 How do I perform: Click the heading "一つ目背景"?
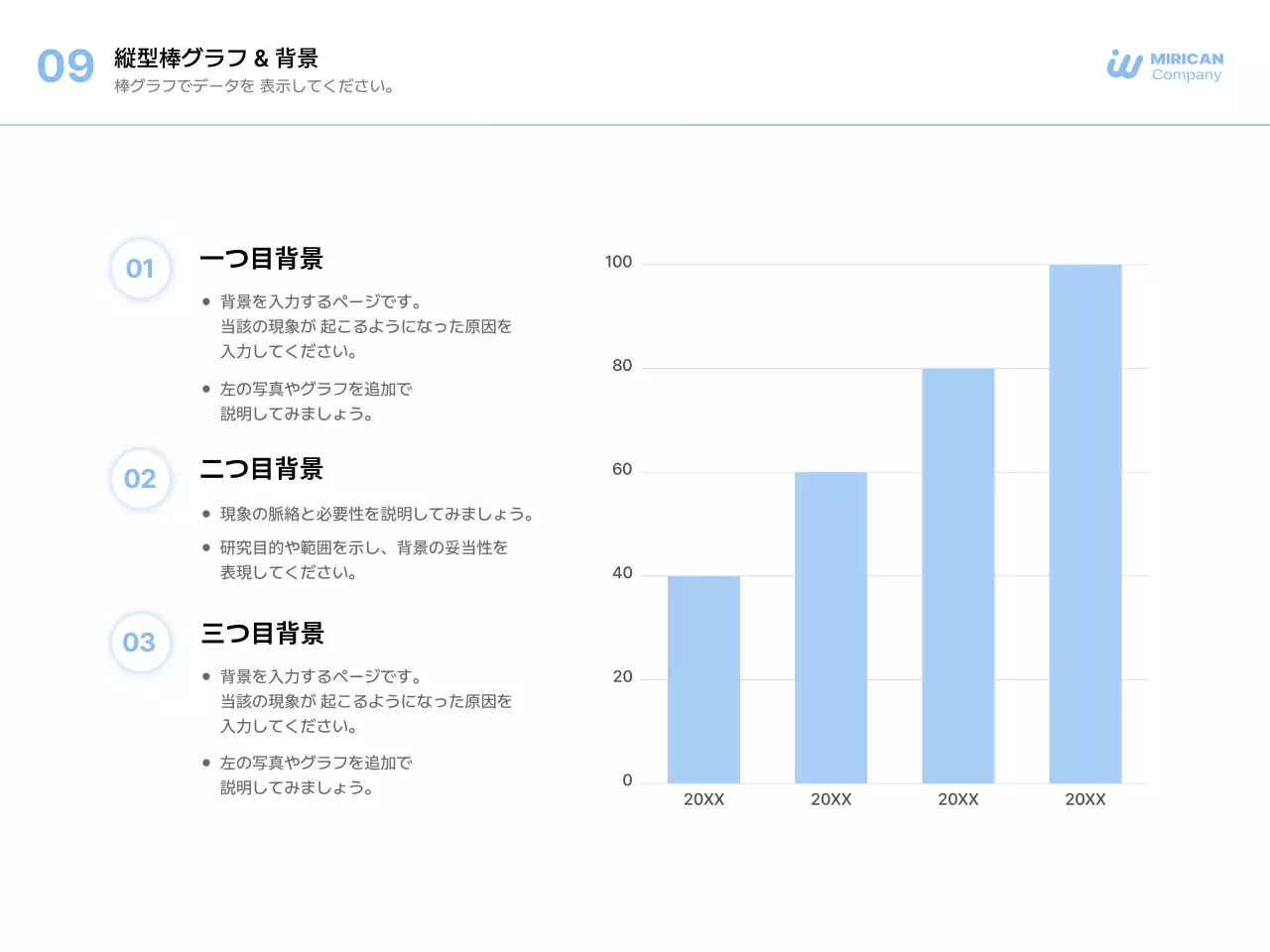[263, 259]
